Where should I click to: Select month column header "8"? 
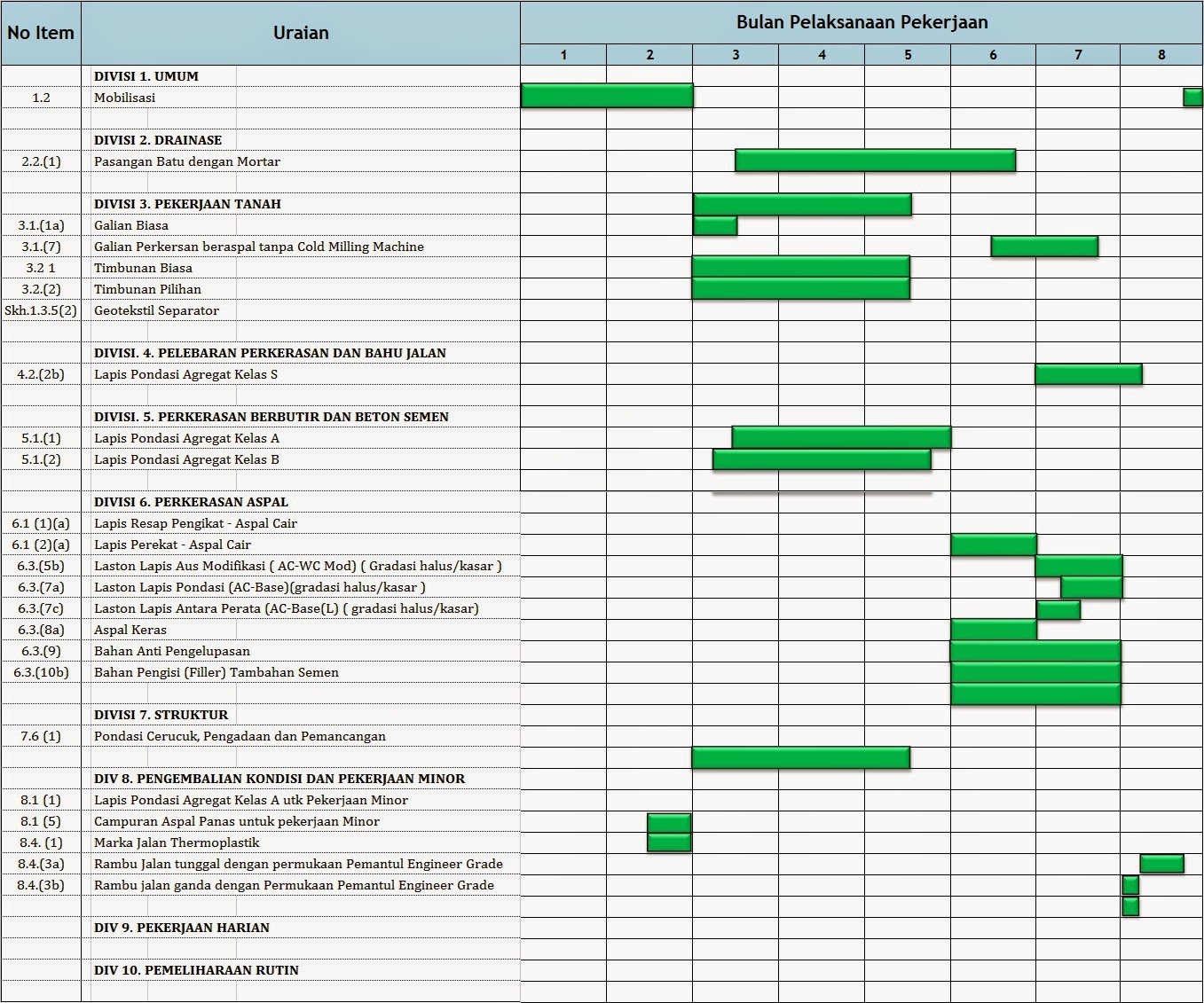tap(1161, 55)
